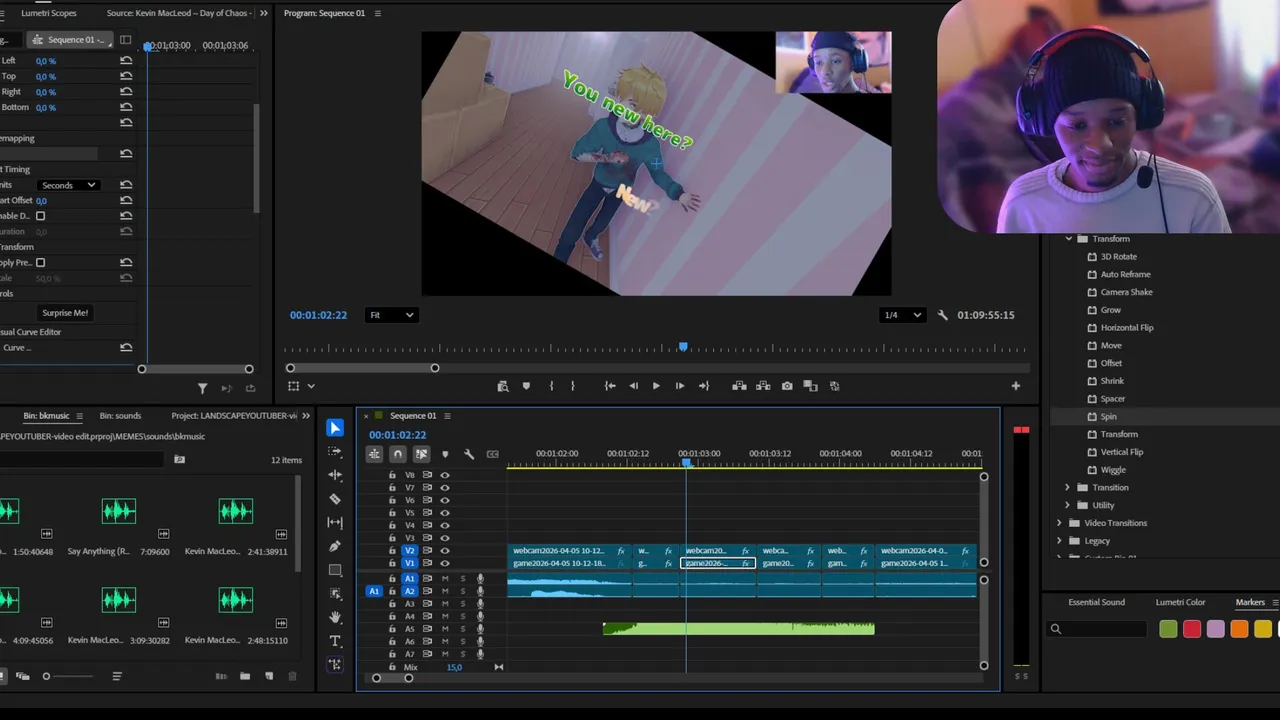Click Find-in-bin icon next to search field

(179, 460)
